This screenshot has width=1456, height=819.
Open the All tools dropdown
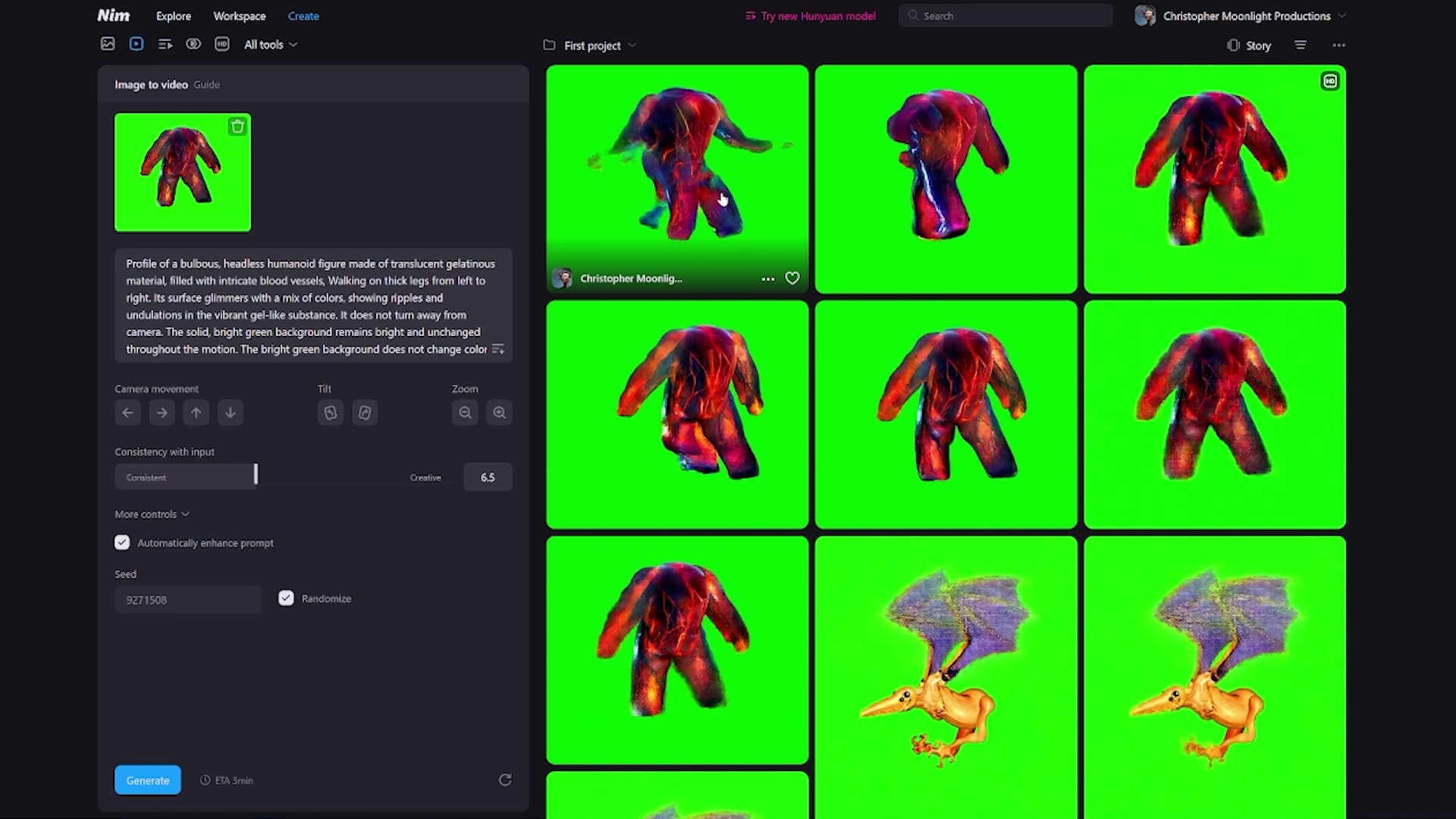click(270, 44)
